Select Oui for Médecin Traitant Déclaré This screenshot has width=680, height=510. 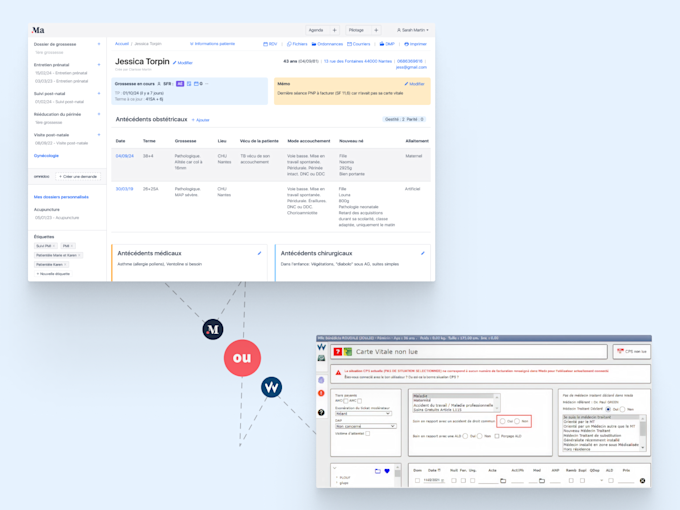[608, 409]
